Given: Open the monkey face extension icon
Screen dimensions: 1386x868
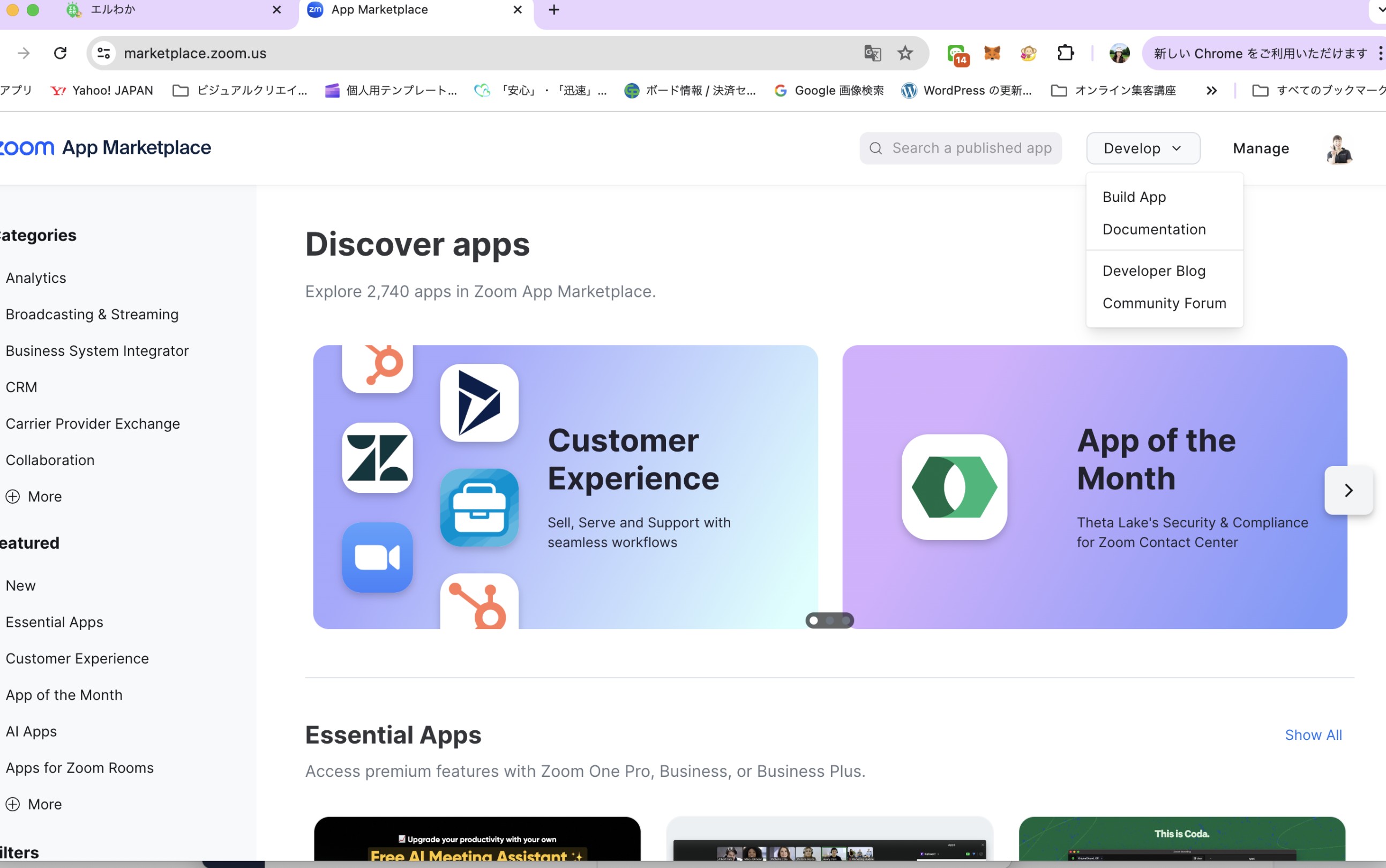Looking at the screenshot, I should point(1028,54).
